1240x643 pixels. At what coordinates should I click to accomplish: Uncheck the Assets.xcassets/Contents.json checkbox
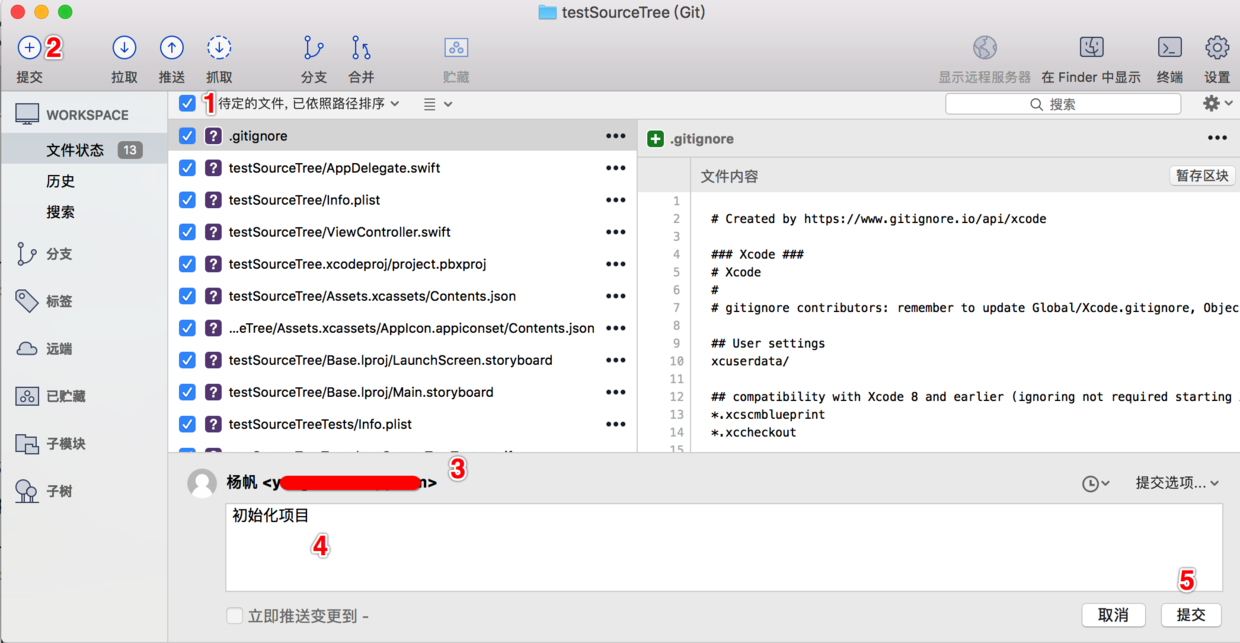187,296
